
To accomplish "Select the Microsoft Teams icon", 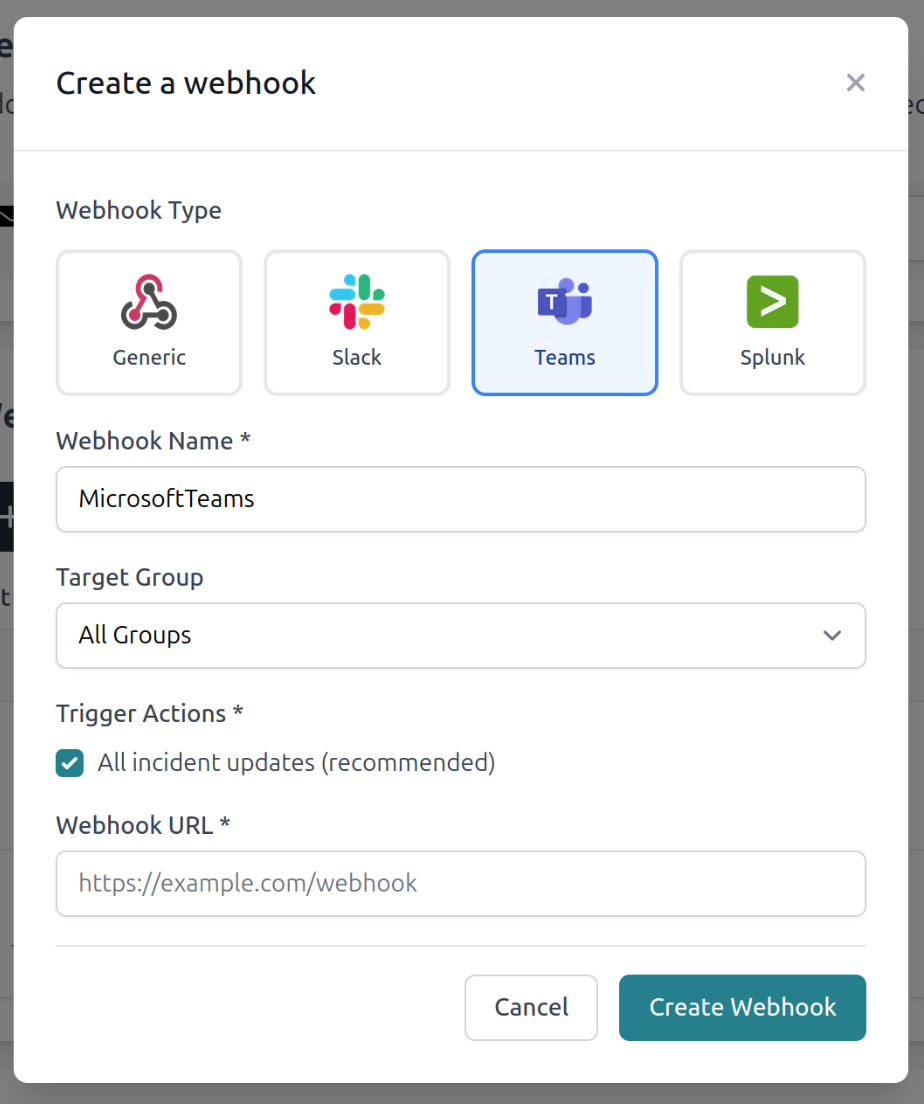I will click(x=564, y=300).
